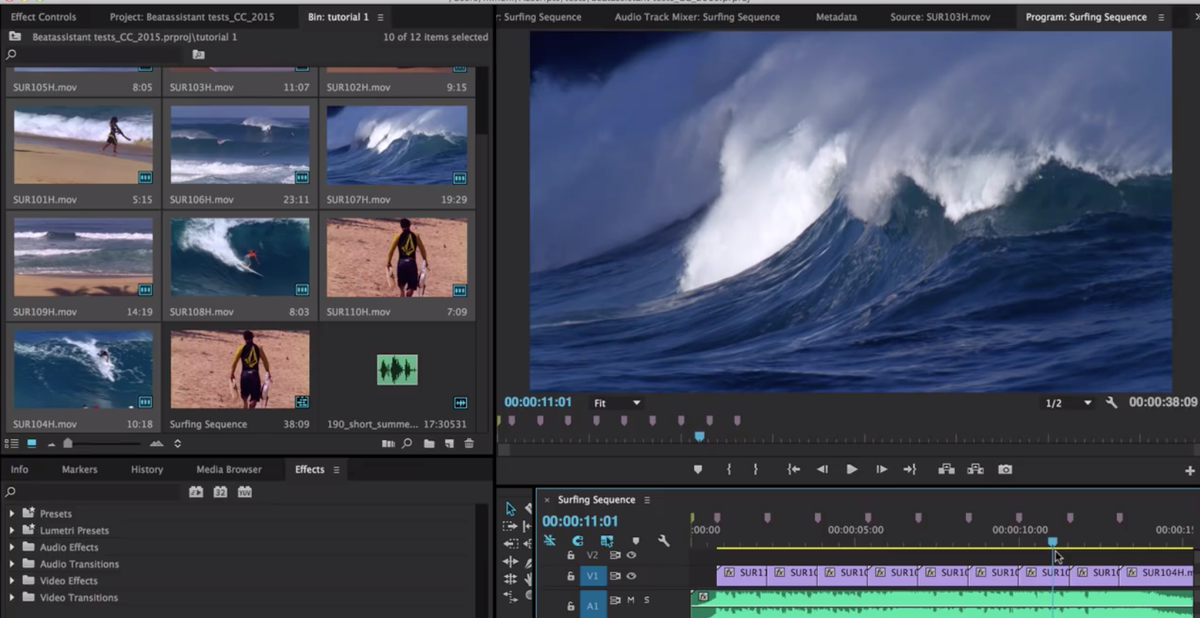The height and width of the screenshot is (618, 1200).
Task: Step forward one frame
Action: 881,469
